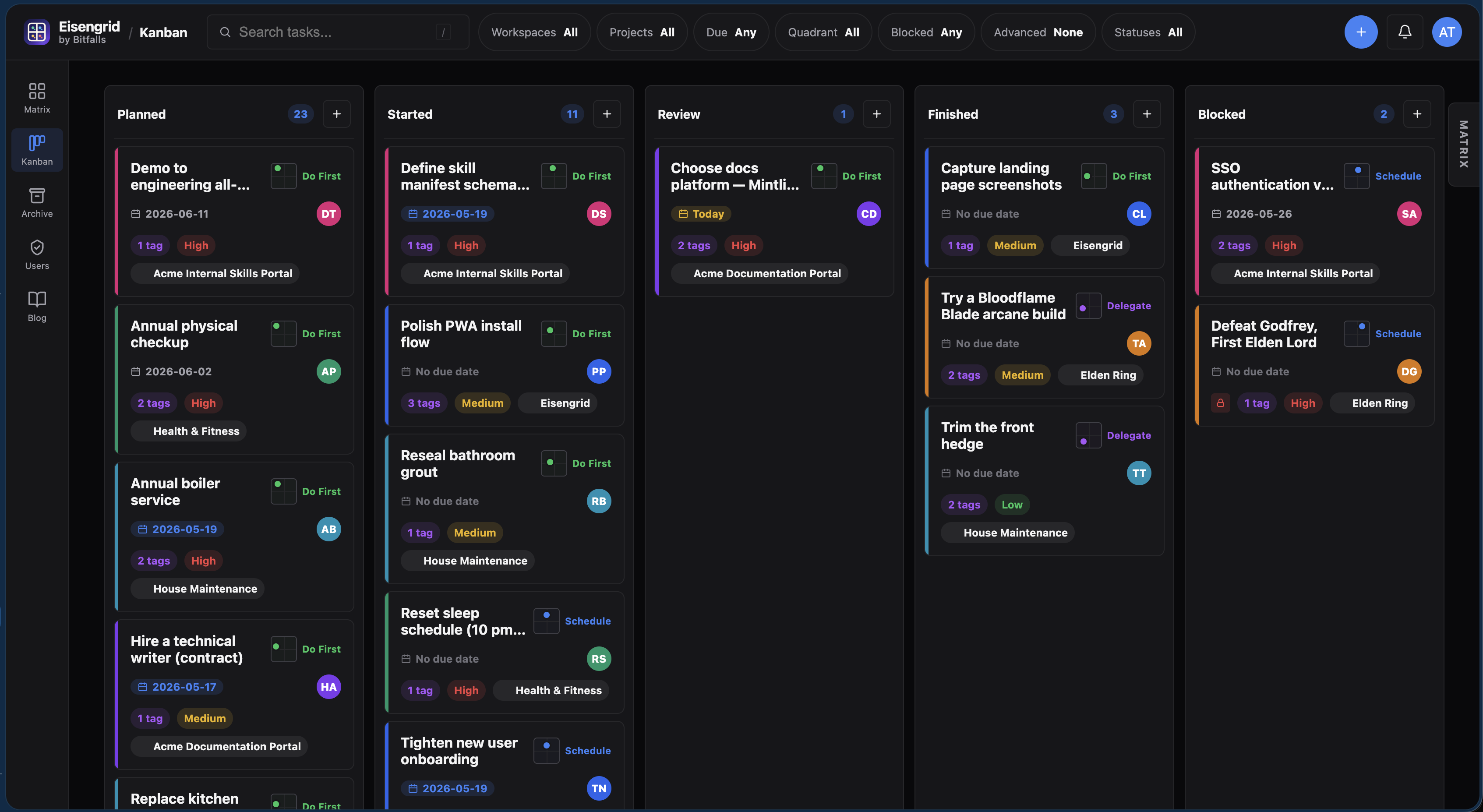Click the CD assignee avatar
Screen dimensions: 1483x812
(x=869, y=214)
